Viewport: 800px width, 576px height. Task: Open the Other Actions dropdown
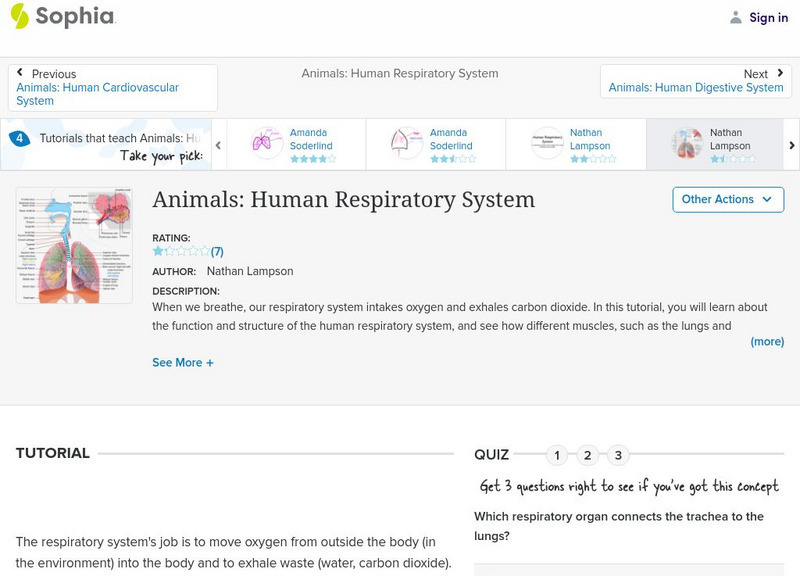tap(726, 199)
